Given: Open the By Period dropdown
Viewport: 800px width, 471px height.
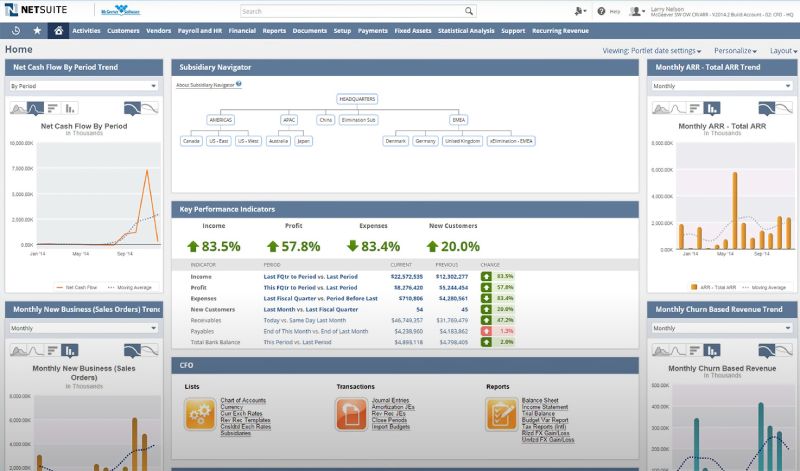Looking at the screenshot, I should click(x=83, y=86).
